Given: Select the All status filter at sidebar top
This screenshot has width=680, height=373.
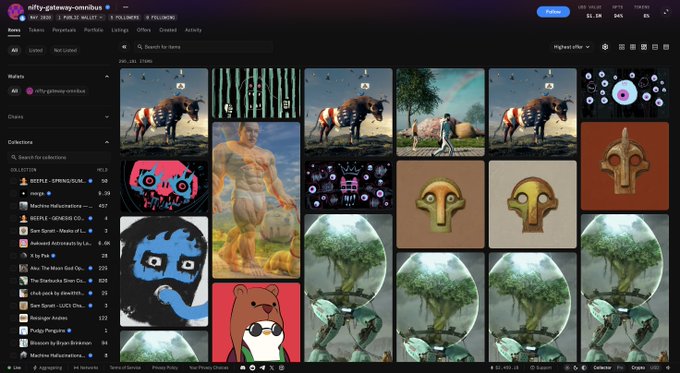Looking at the screenshot, I should click(14, 50).
